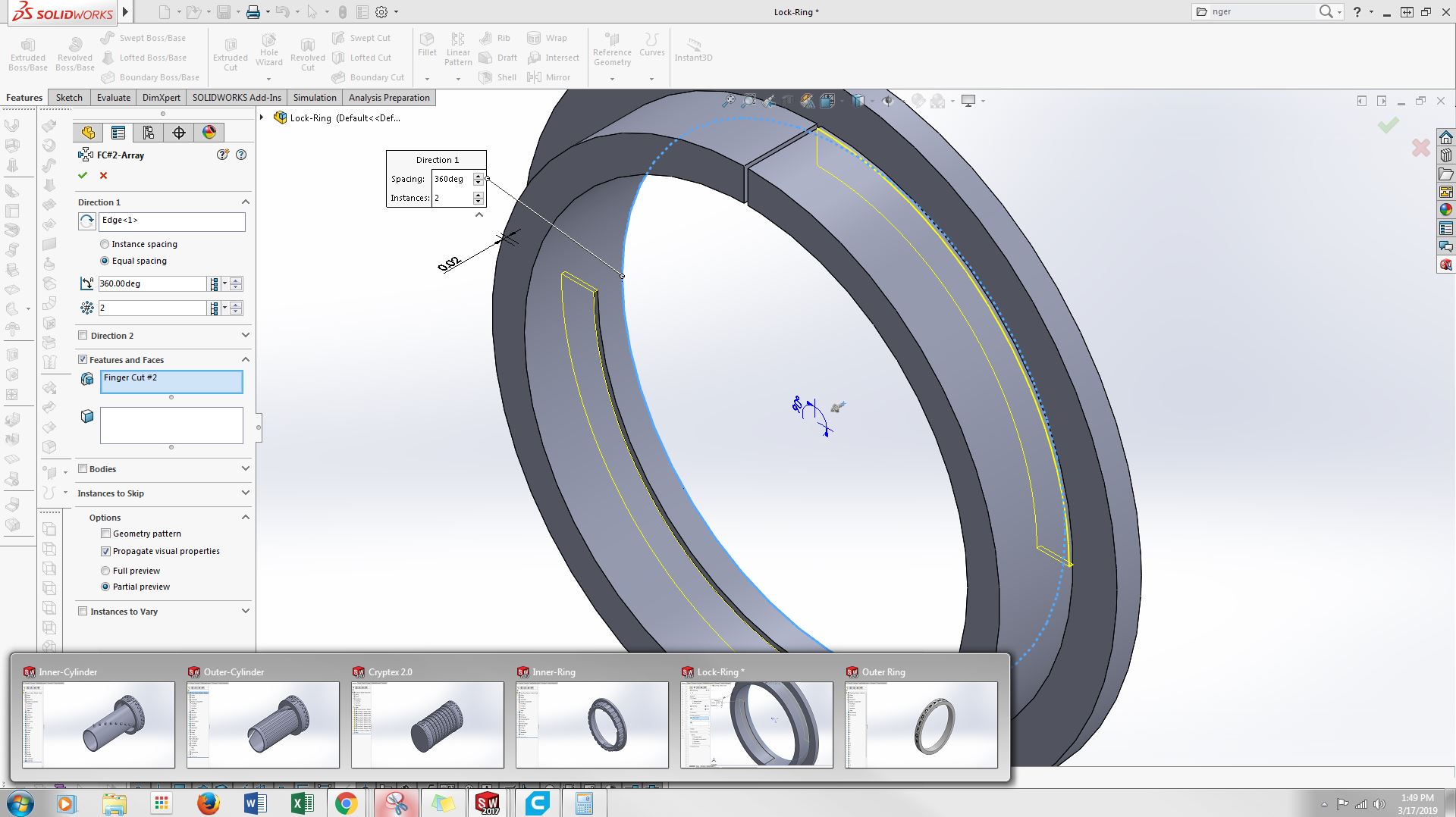Screen dimensions: 1456x817
Task: Click the Lofted Cut button
Action: tap(362, 58)
